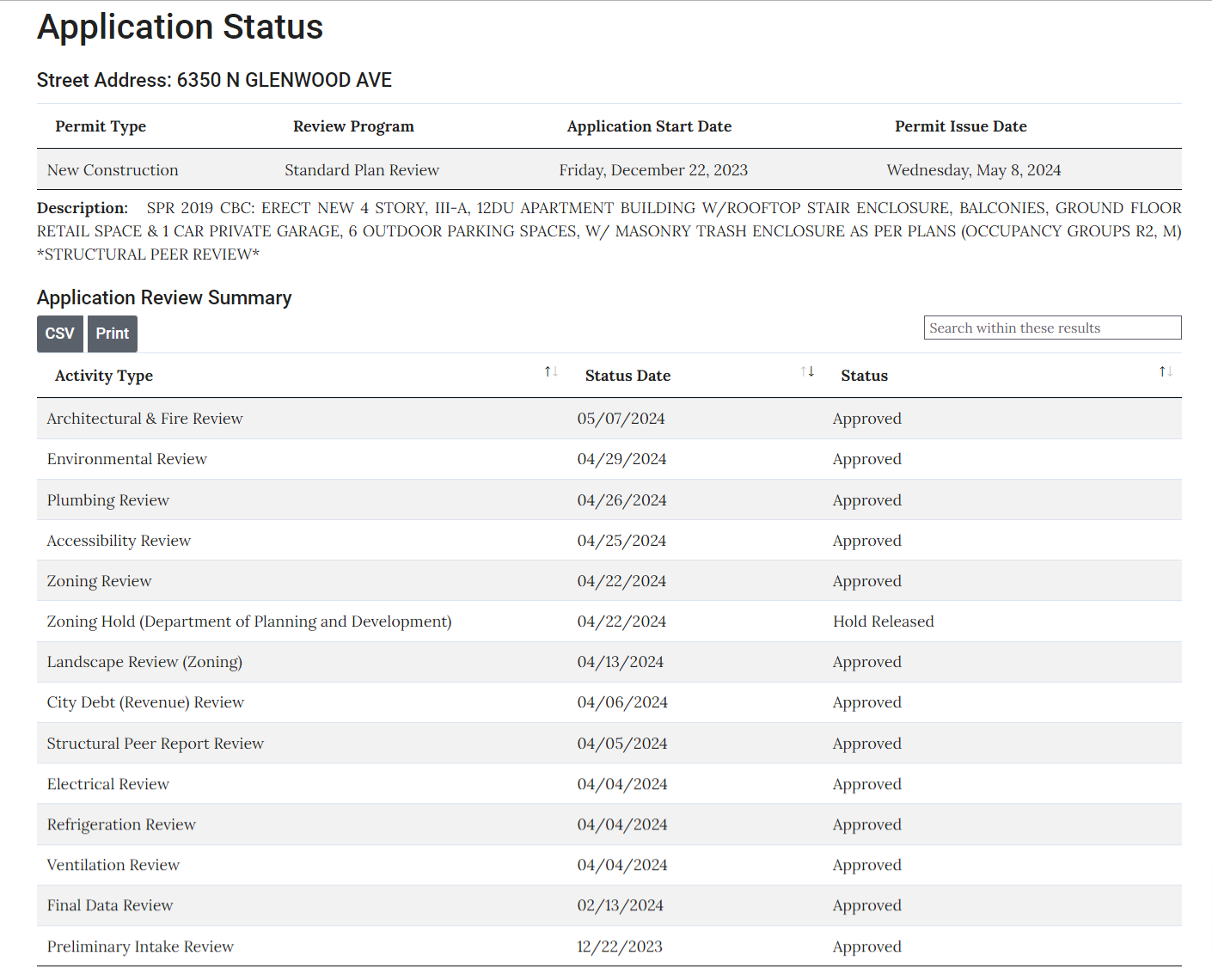Export the review summary as CSV

click(60, 334)
